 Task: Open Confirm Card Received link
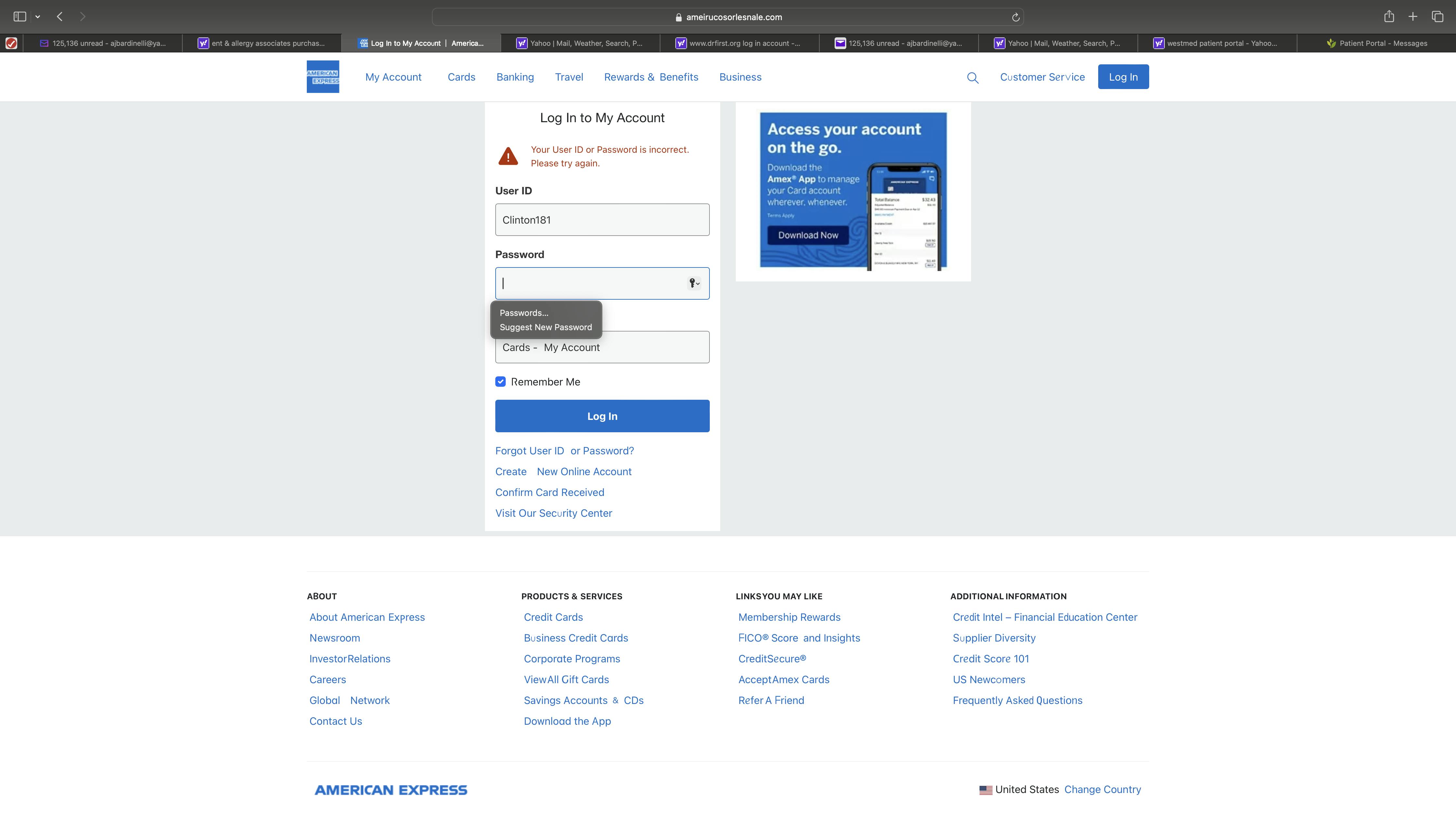pos(549,492)
